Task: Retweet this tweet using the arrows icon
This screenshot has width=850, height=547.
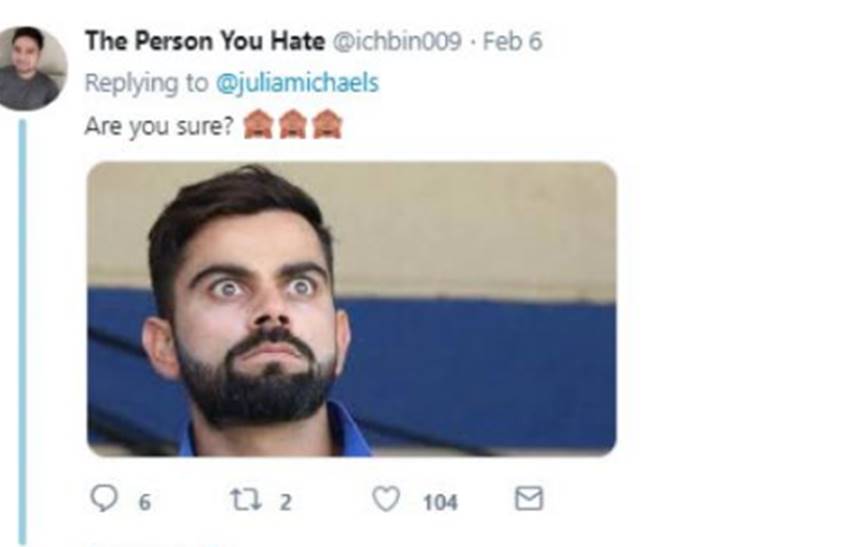Action: [246, 499]
